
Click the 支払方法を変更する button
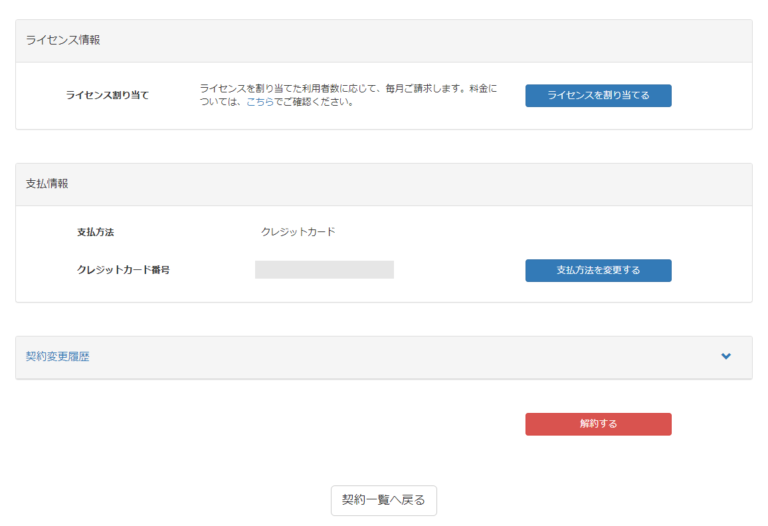coord(598,271)
